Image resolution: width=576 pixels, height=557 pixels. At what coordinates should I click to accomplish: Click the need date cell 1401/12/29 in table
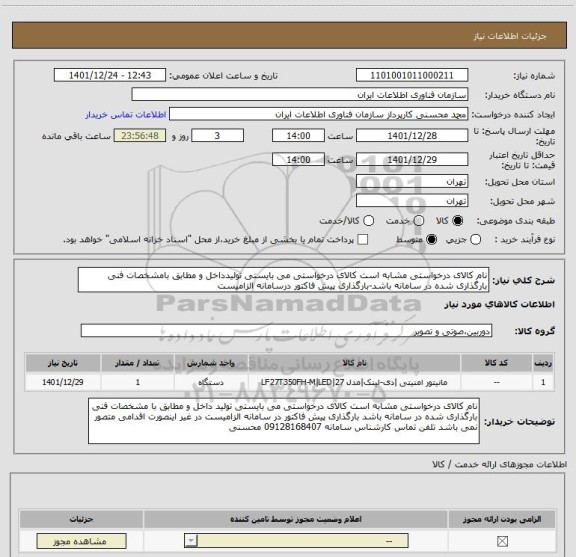(x=63, y=382)
